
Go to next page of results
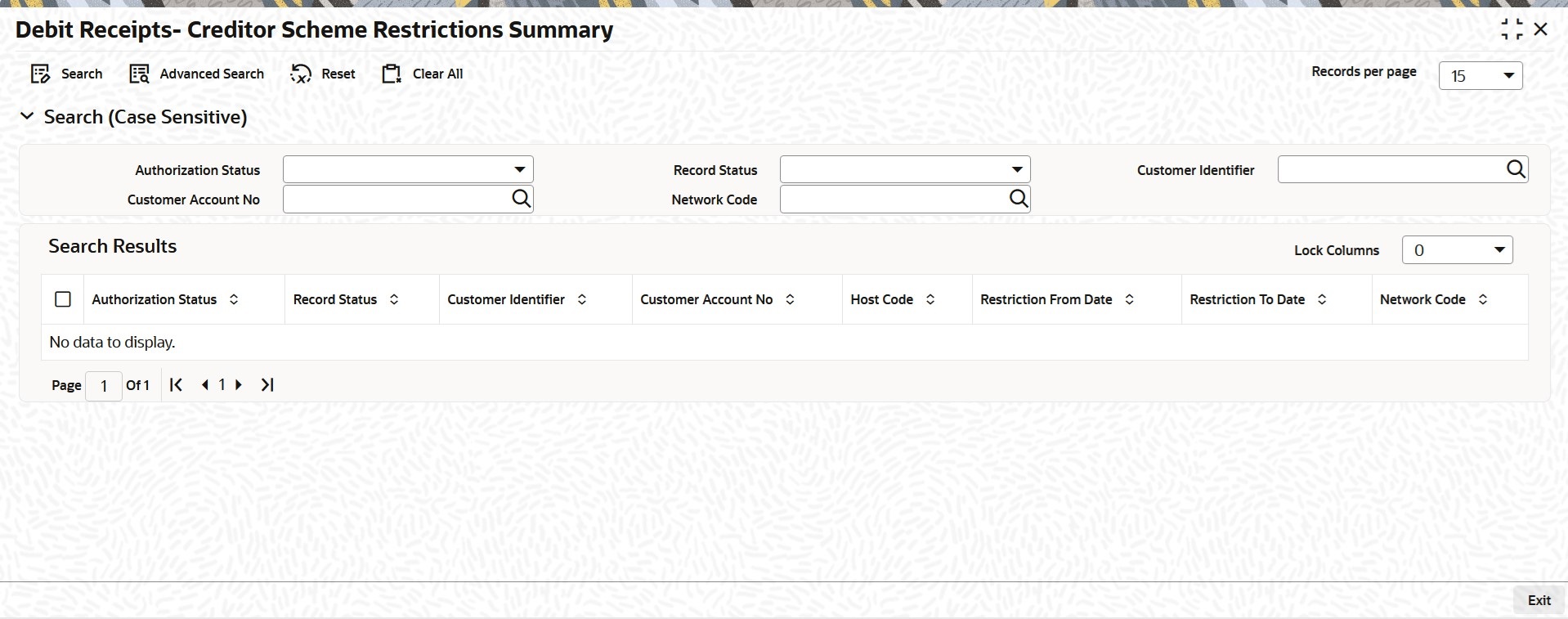click(239, 384)
